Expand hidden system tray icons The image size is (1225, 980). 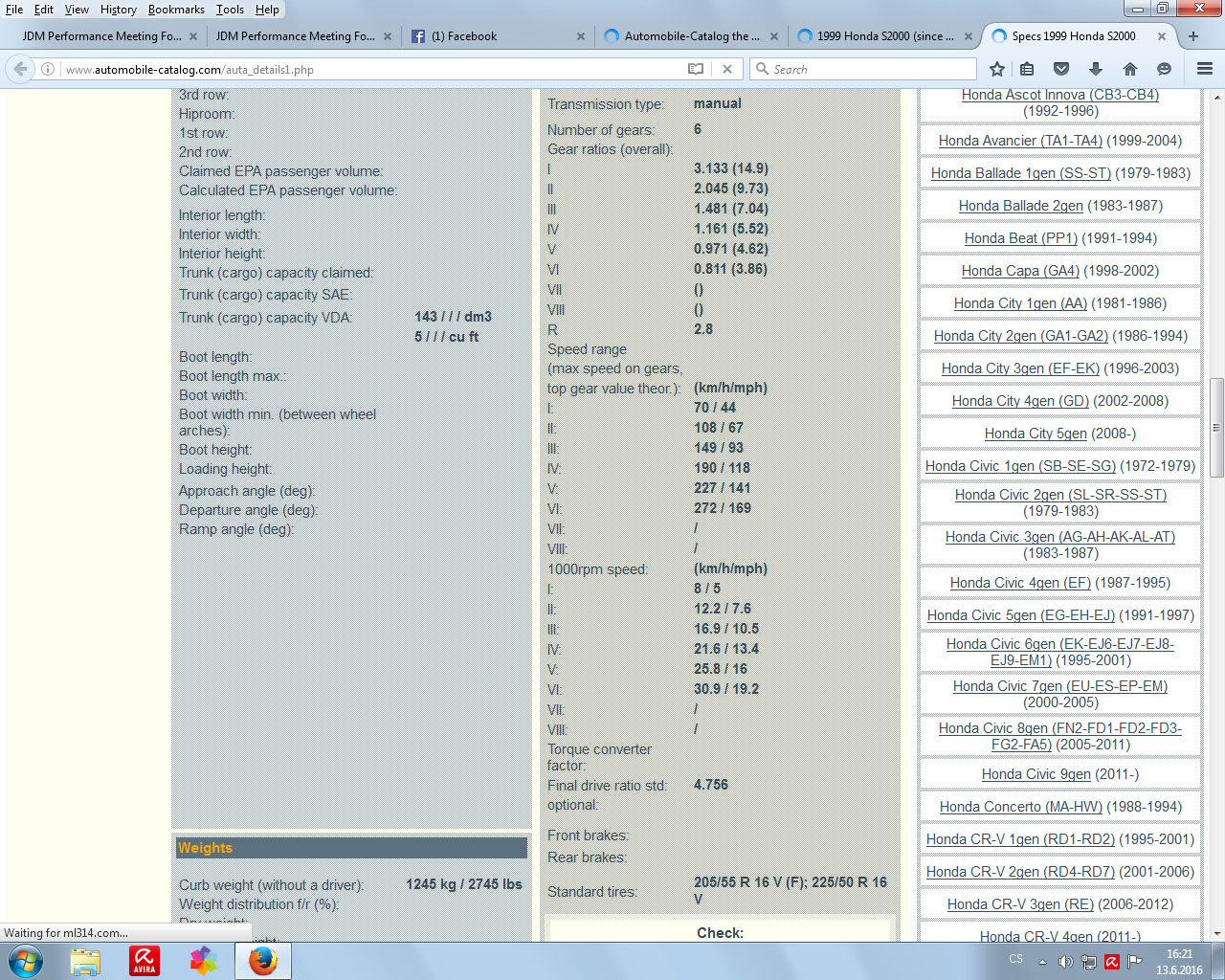[x=1042, y=961]
